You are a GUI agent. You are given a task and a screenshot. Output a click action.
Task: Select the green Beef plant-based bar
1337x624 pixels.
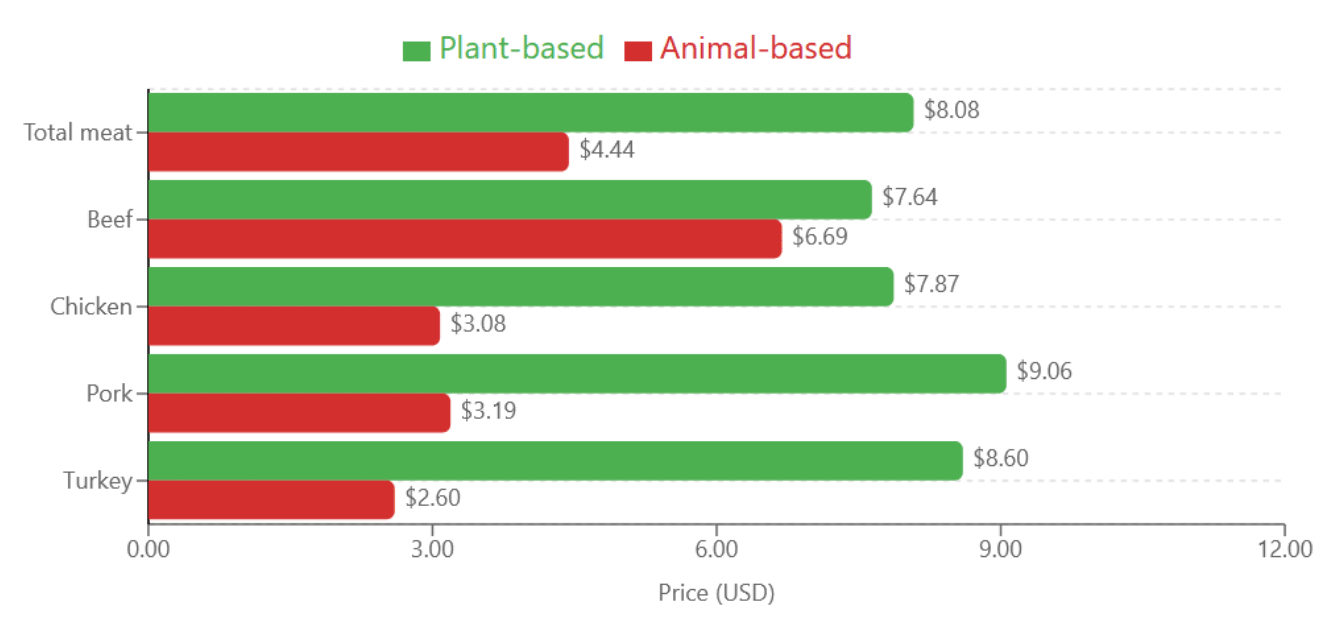(509, 199)
